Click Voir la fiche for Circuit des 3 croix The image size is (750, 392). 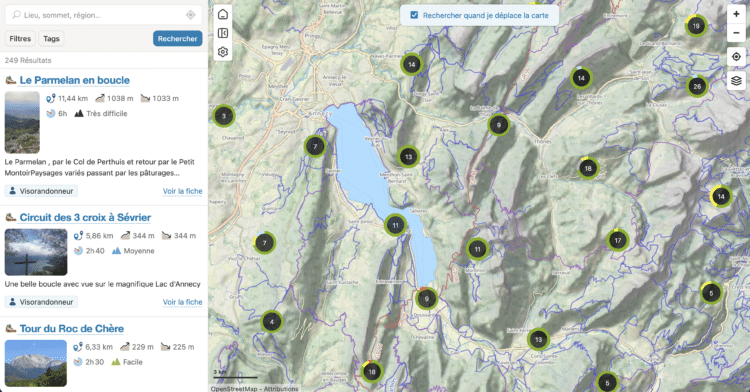182,302
